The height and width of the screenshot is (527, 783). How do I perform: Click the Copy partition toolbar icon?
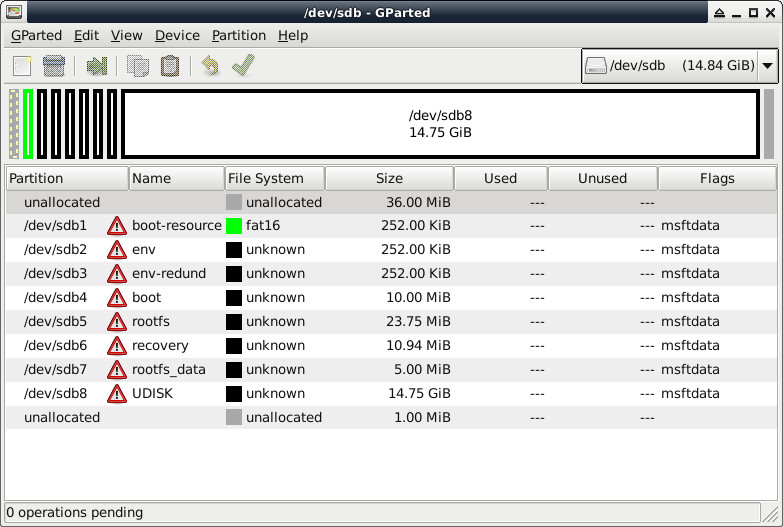(x=138, y=66)
